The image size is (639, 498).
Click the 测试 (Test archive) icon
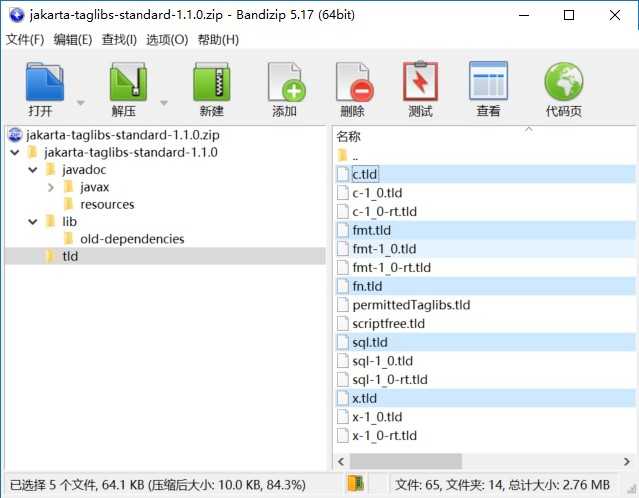420,82
